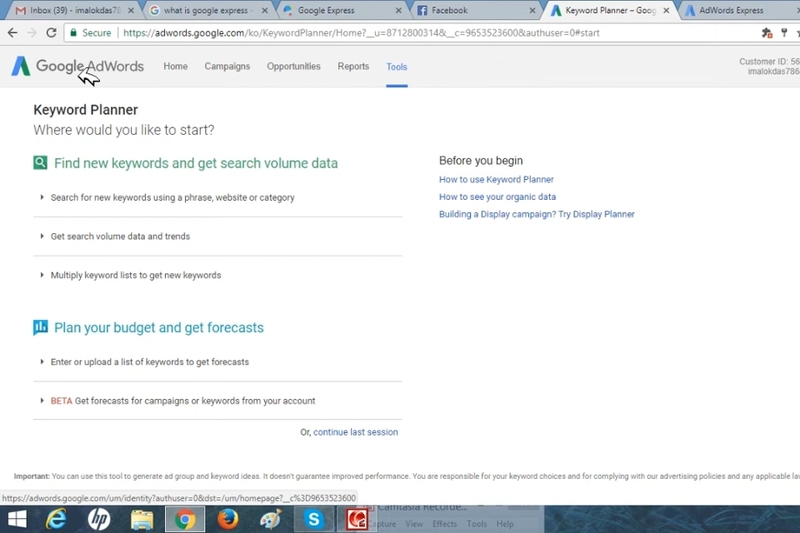
Task: Click the green Secure padlock icon
Action: pos(73,33)
